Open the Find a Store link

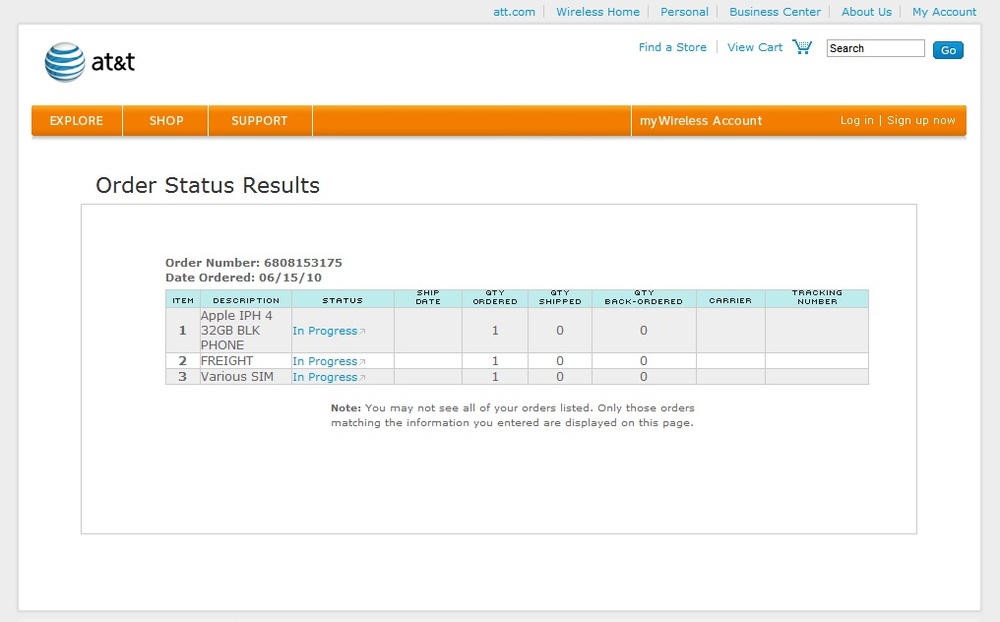(672, 47)
